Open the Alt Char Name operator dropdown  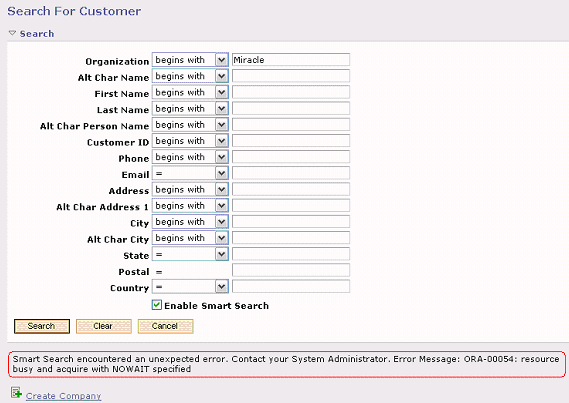click(190, 76)
